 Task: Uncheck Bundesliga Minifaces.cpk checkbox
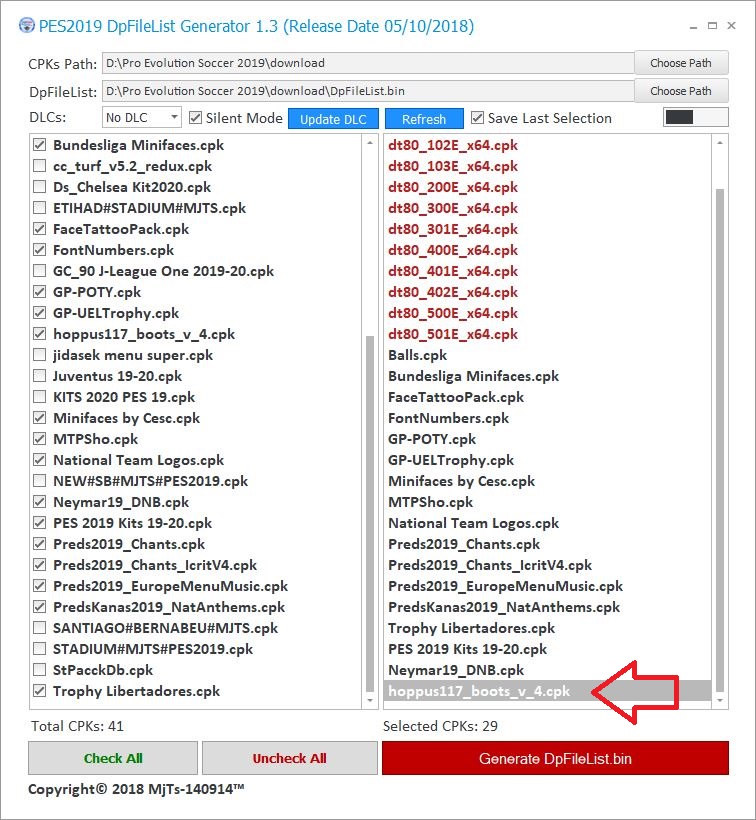[39, 145]
